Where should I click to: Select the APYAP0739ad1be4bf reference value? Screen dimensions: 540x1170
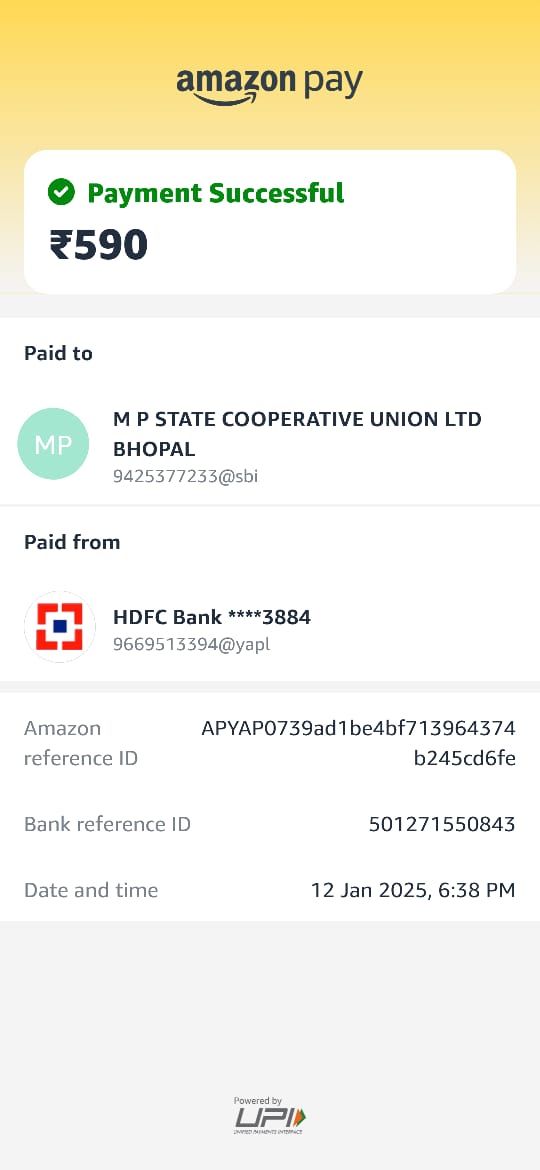click(x=358, y=743)
